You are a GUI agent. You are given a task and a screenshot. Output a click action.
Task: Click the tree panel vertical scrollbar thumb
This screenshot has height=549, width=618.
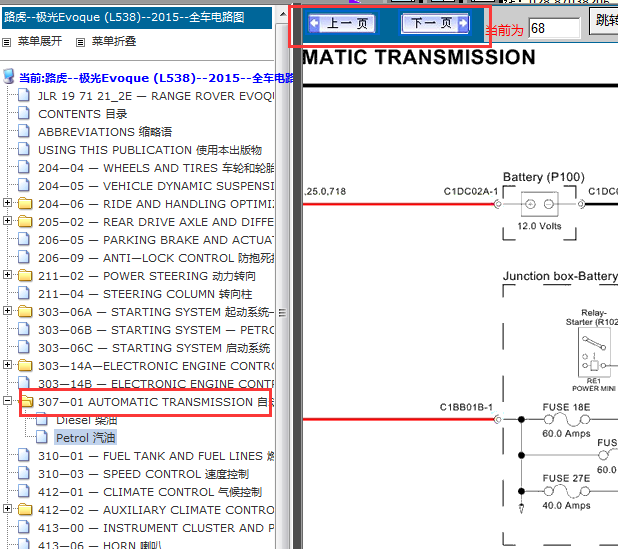(x=282, y=313)
